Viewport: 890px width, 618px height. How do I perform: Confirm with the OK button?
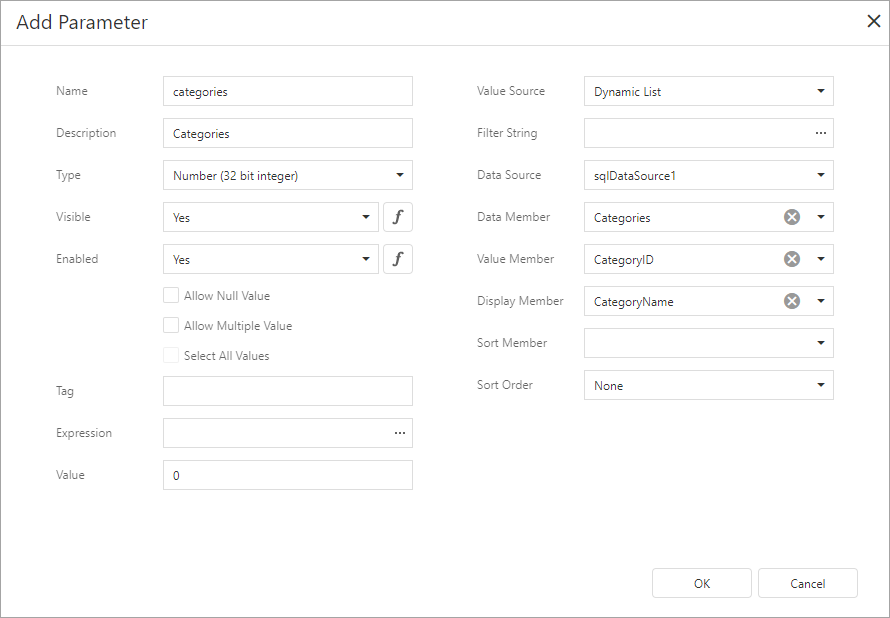click(701, 583)
